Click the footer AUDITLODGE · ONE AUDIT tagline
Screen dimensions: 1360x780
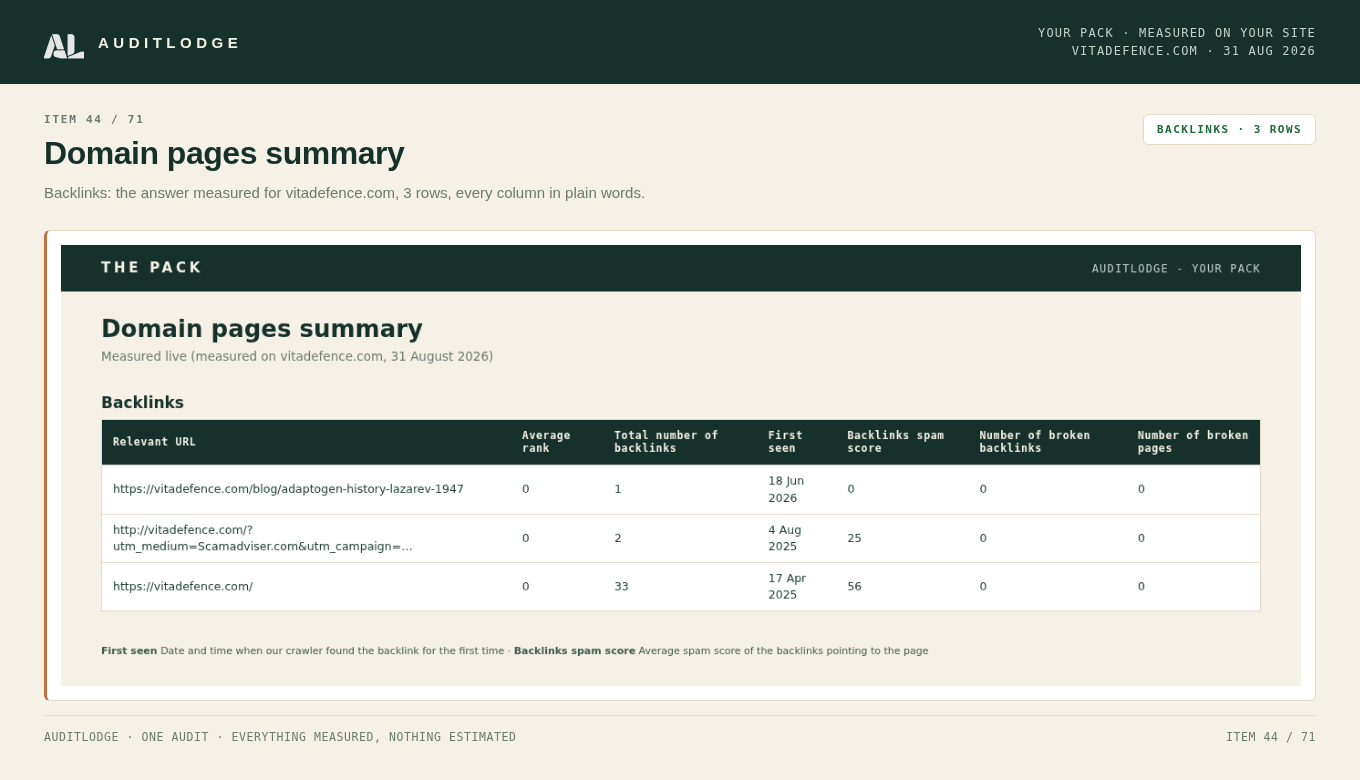280,737
